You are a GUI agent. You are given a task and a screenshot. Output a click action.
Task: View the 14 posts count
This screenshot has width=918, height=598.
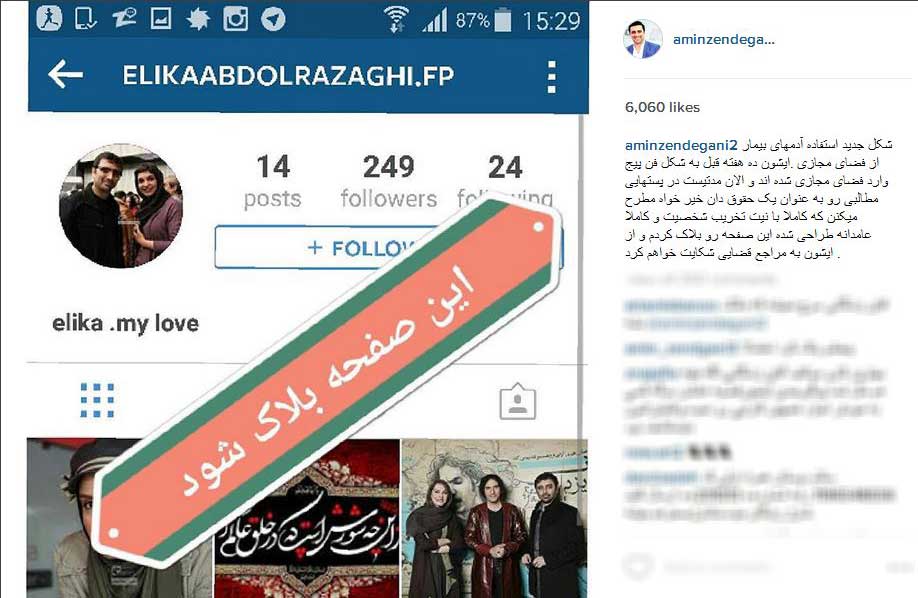click(273, 181)
